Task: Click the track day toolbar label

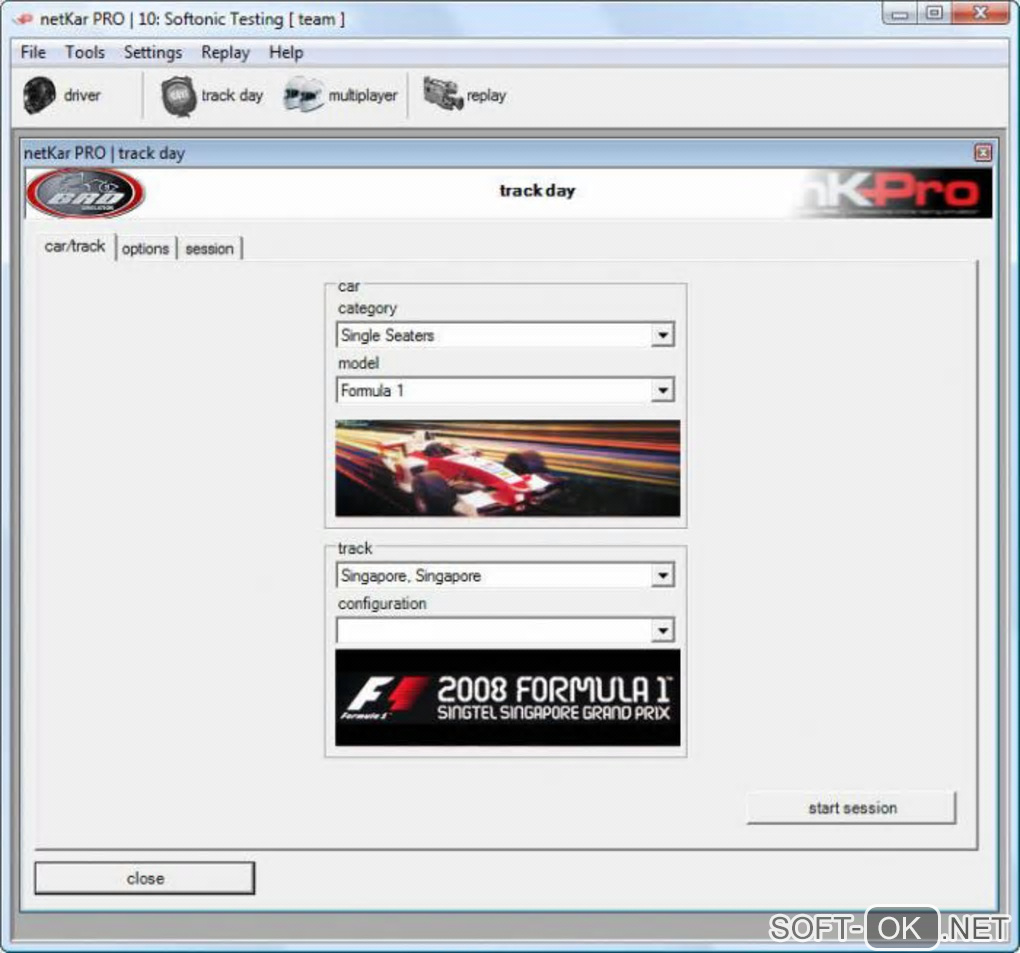Action: point(232,96)
